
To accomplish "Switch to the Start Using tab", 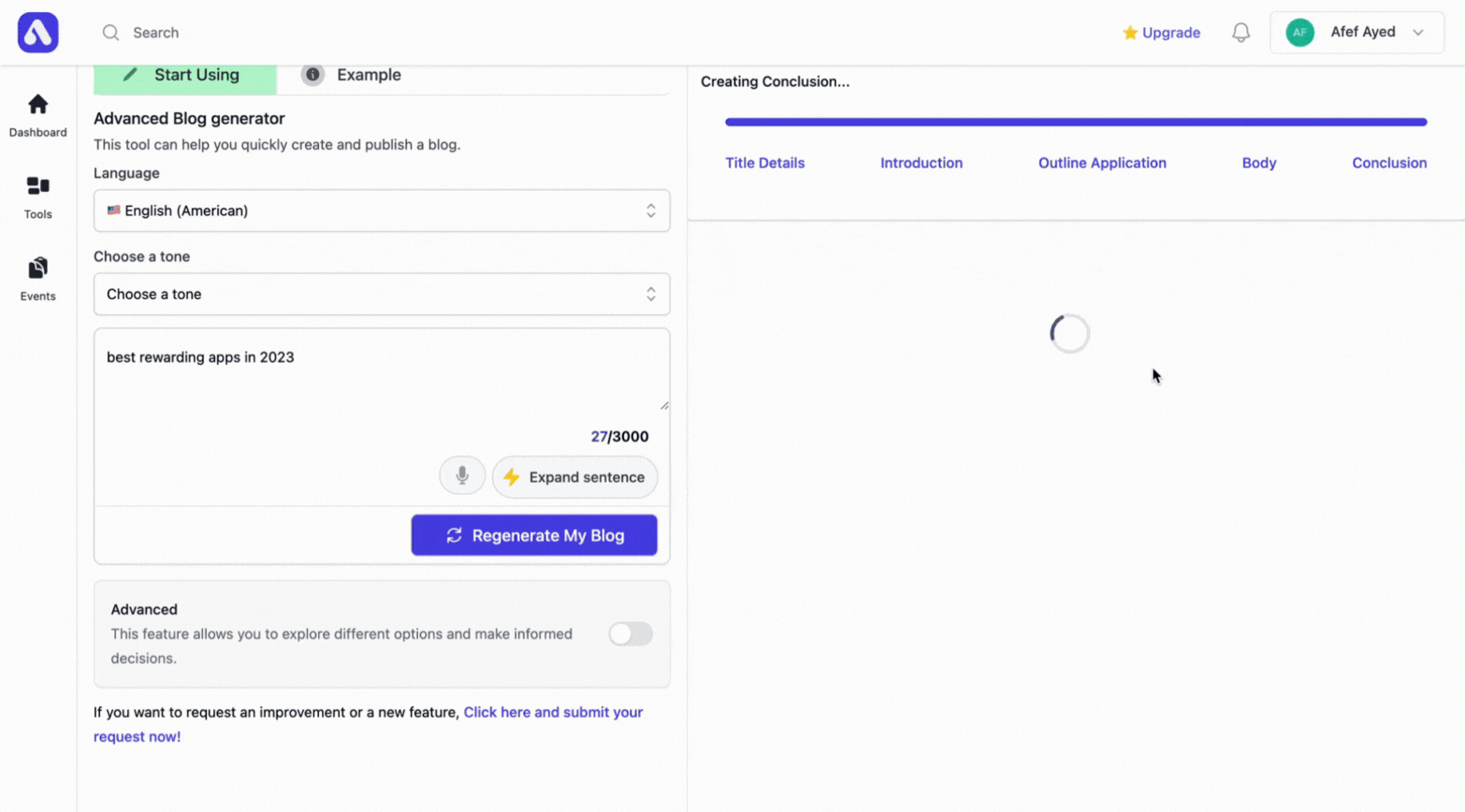I will pyautogui.click(x=185, y=76).
